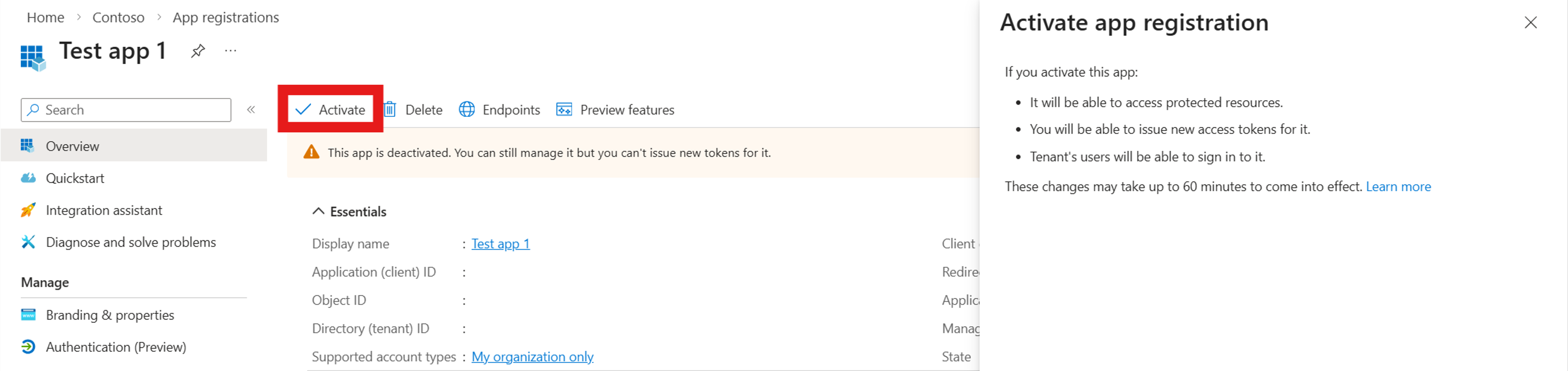Screen dimensions: 1568x371
Task: Open My organization only account types link
Action: click(532, 356)
